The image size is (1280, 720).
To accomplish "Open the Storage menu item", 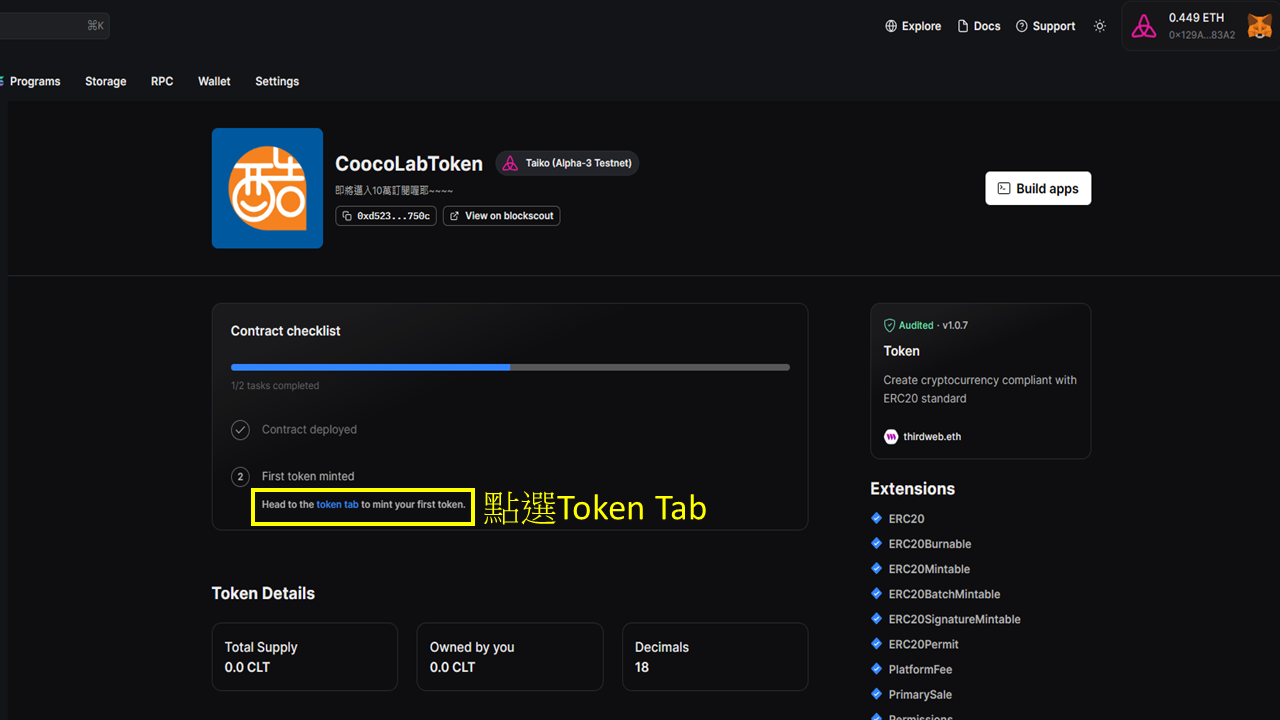I will pyautogui.click(x=106, y=82).
